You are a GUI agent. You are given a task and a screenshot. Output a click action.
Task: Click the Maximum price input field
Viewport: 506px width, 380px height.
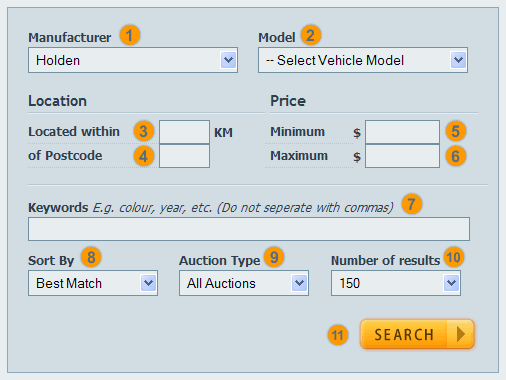pyautogui.click(x=402, y=156)
